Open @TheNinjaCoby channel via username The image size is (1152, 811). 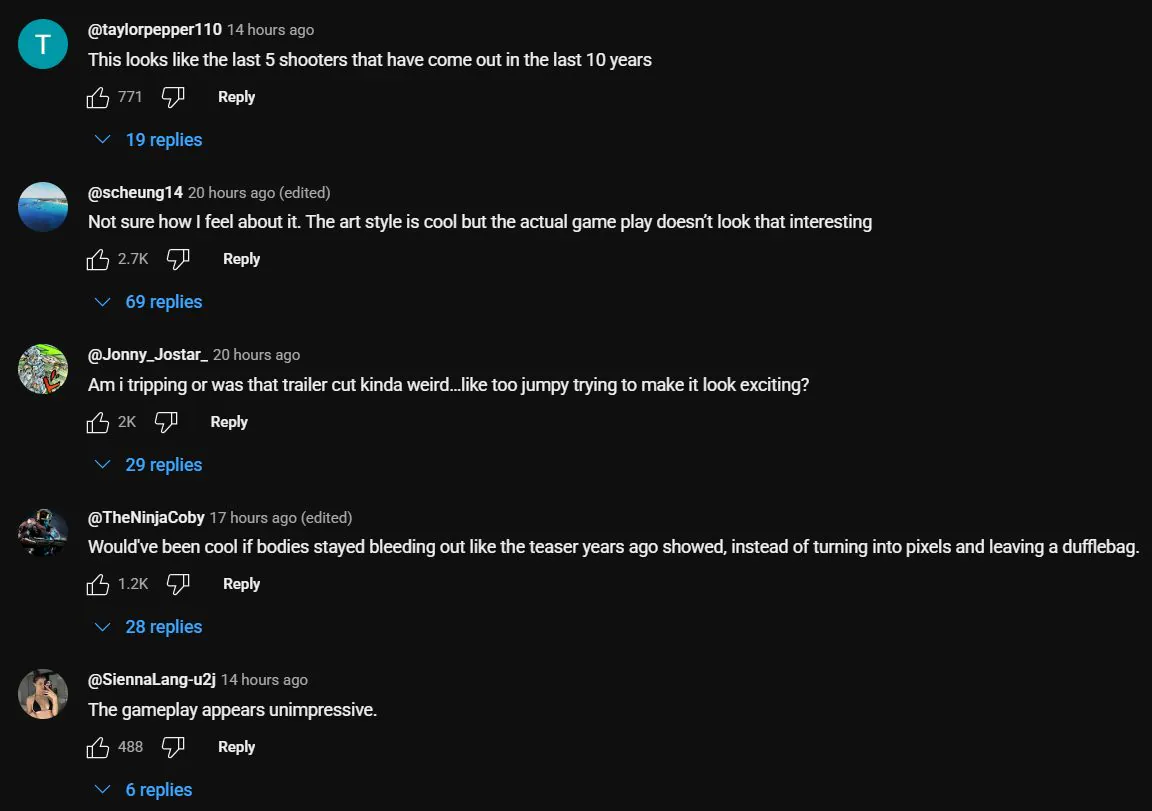[146, 517]
